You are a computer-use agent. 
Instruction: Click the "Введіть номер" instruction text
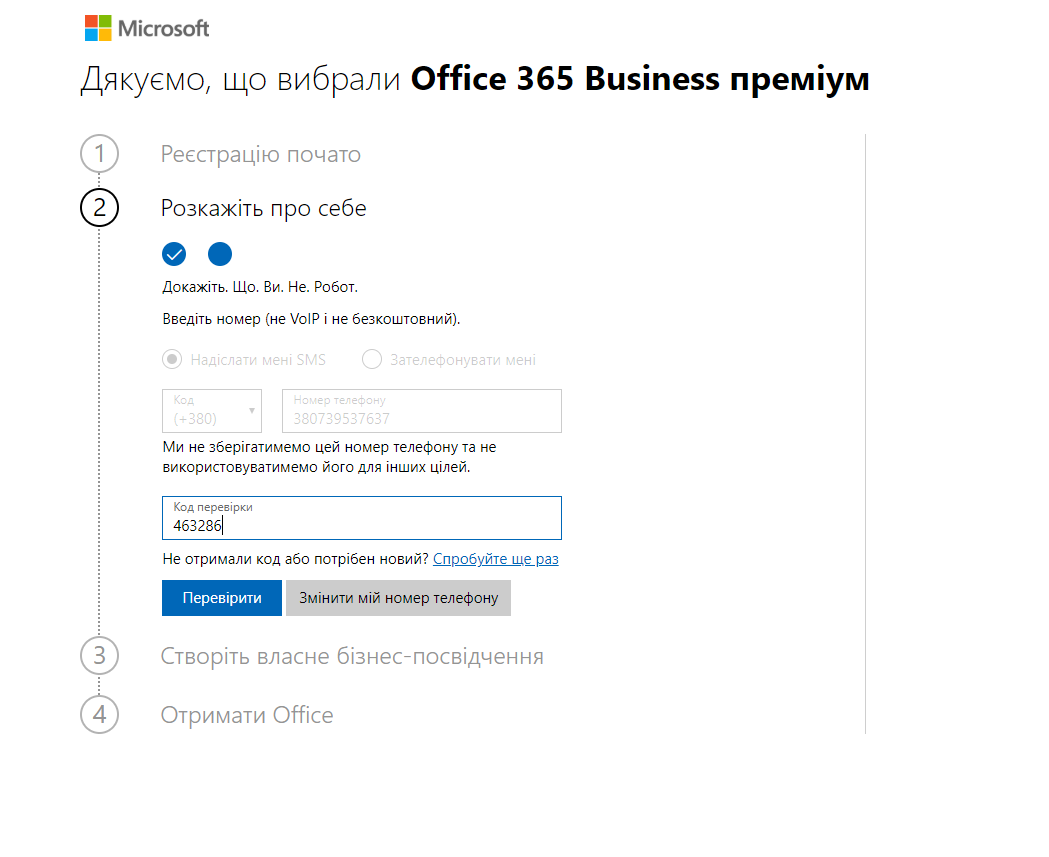click(x=312, y=319)
